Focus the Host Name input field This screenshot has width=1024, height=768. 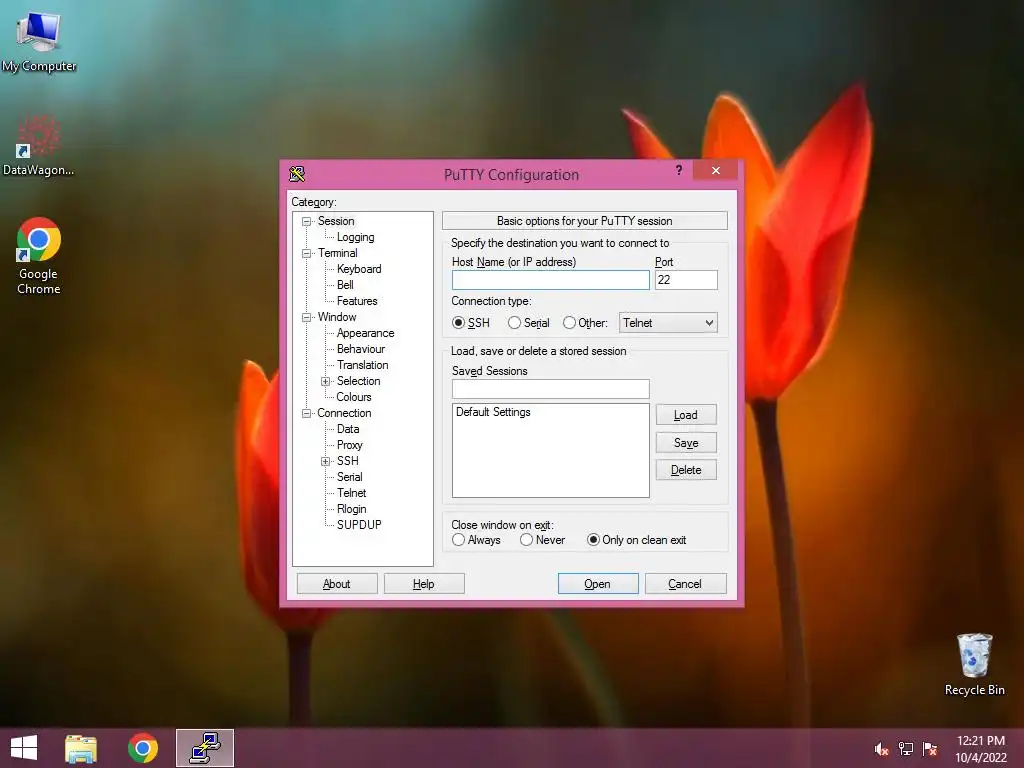point(551,280)
